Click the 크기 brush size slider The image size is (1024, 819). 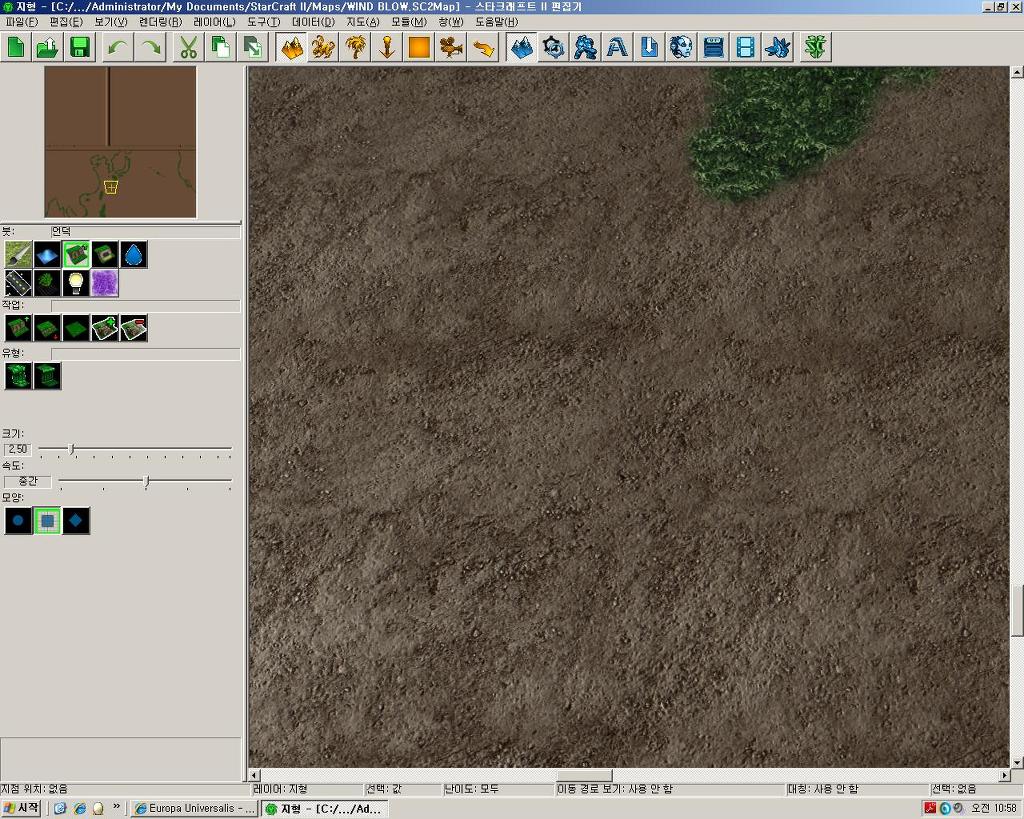[x=135, y=449]
